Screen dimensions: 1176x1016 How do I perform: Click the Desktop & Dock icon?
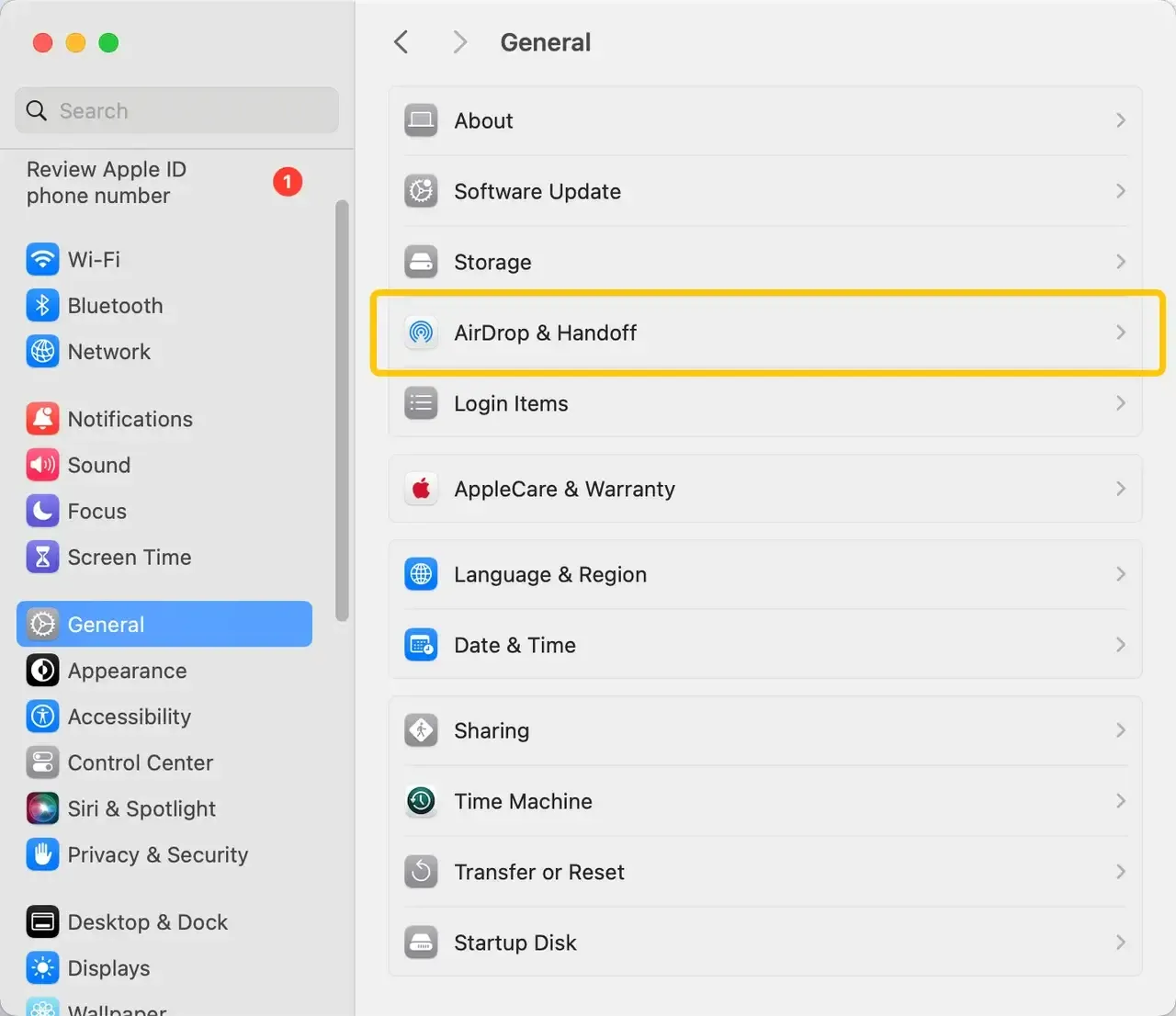42,921
